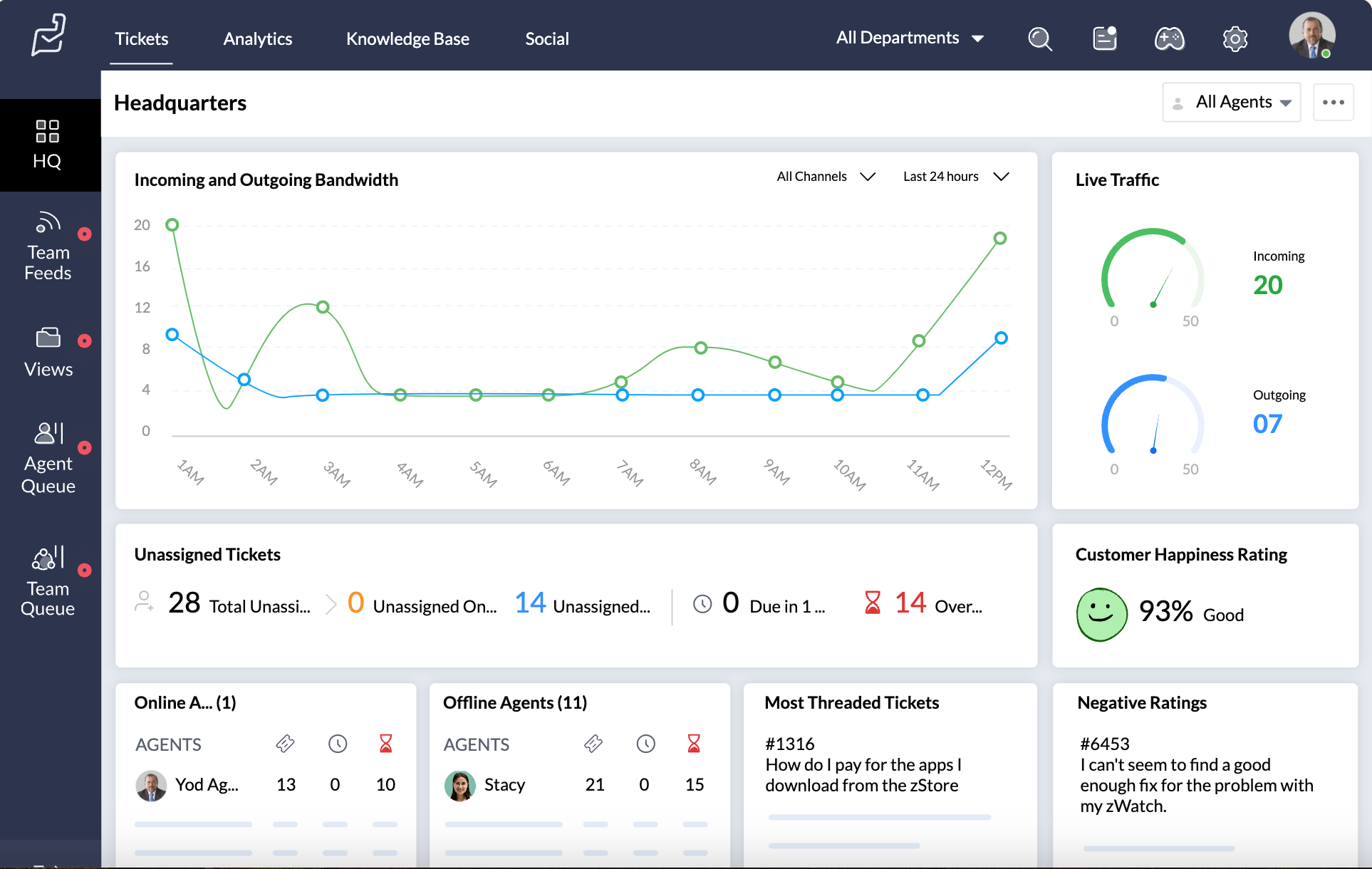Open the gamescope controller icon
This screenshot has height=869, width=1372.
1170,39
